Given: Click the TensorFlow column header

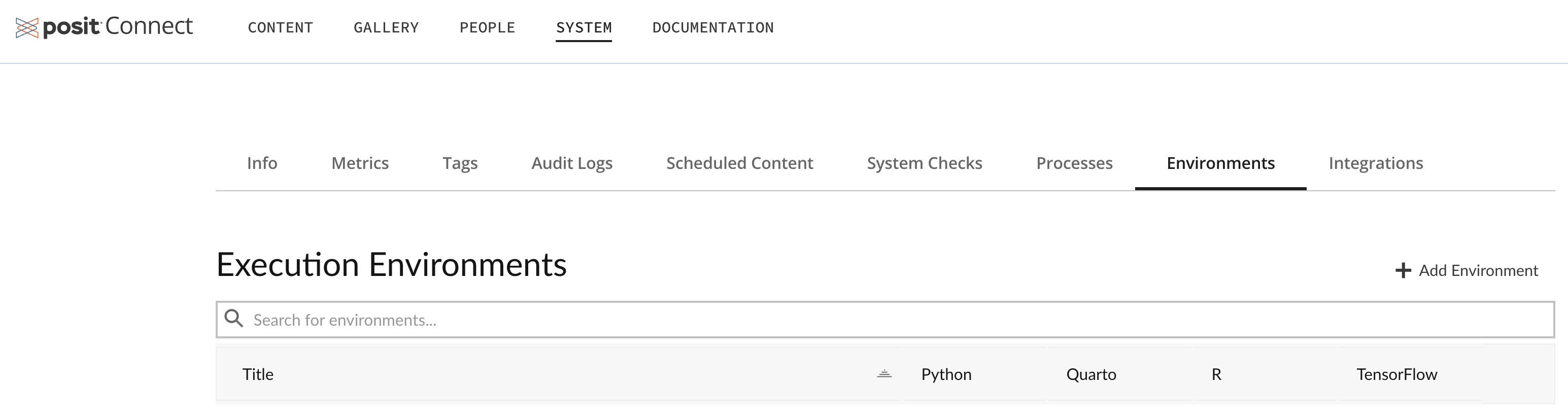Looking at the screenshot, I should click(x=1396, y=374).
